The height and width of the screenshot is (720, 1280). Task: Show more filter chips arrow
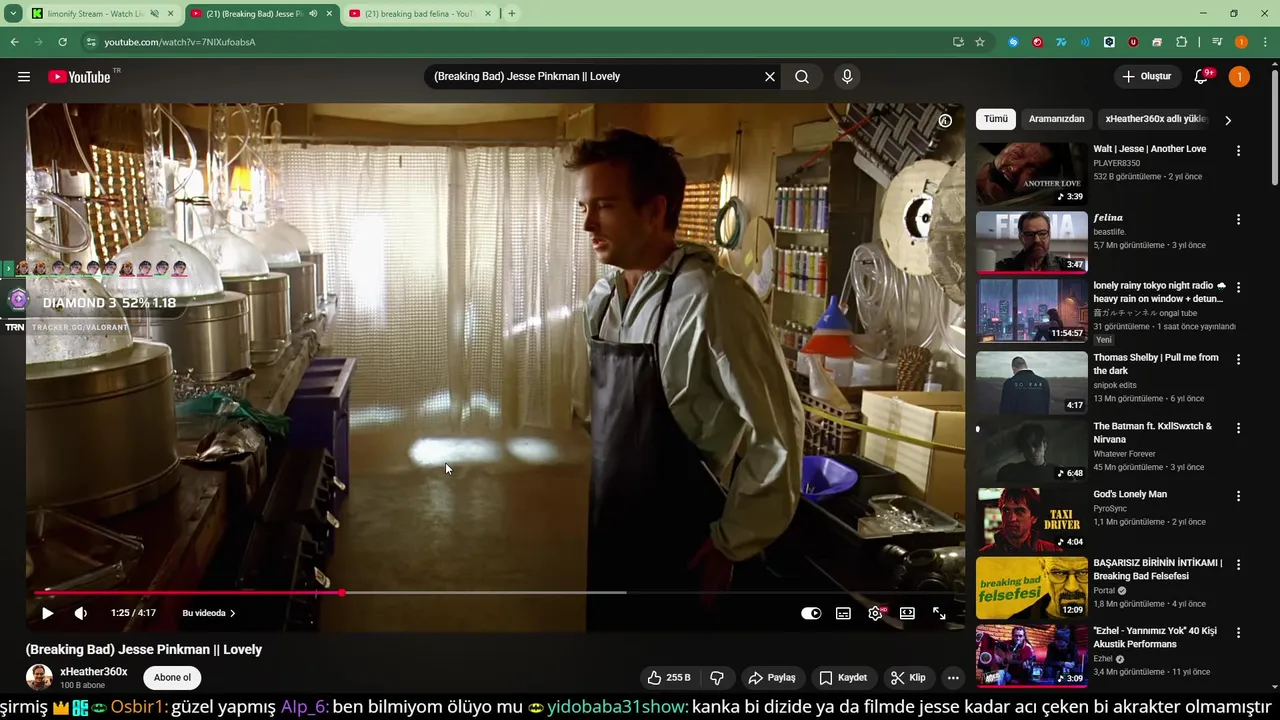point(1228,120)
